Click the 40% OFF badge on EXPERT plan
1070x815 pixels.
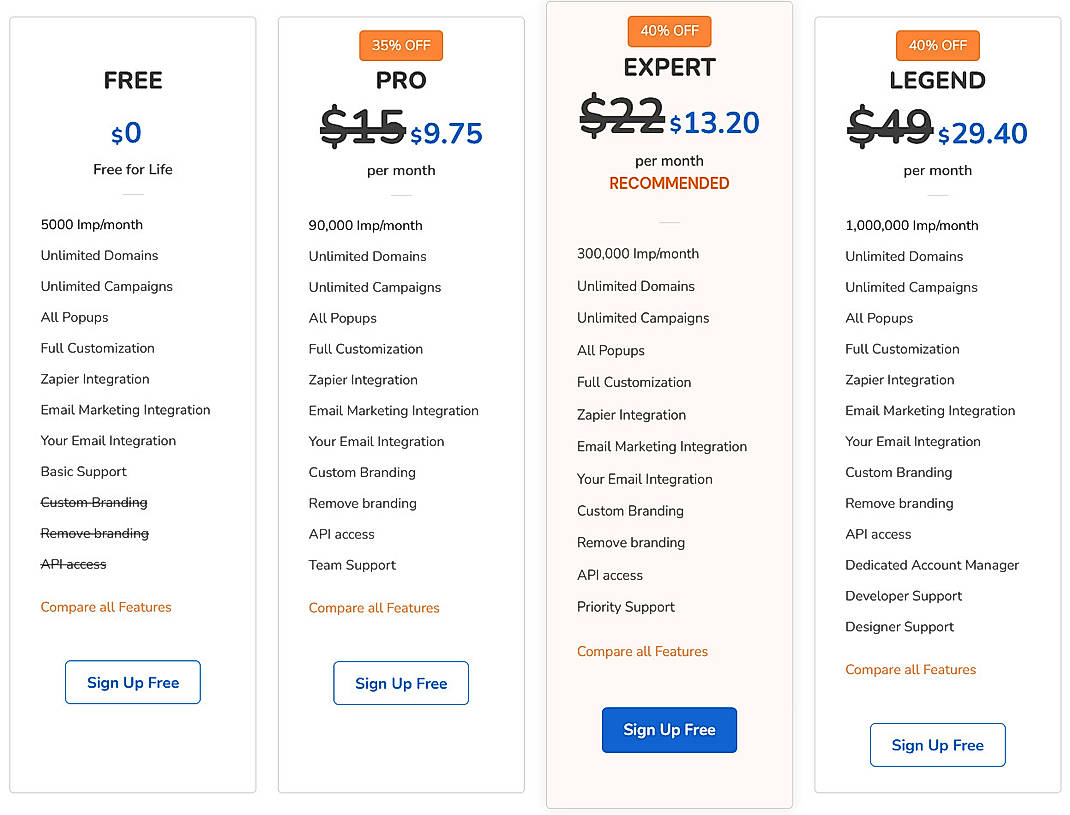point(669,31)
